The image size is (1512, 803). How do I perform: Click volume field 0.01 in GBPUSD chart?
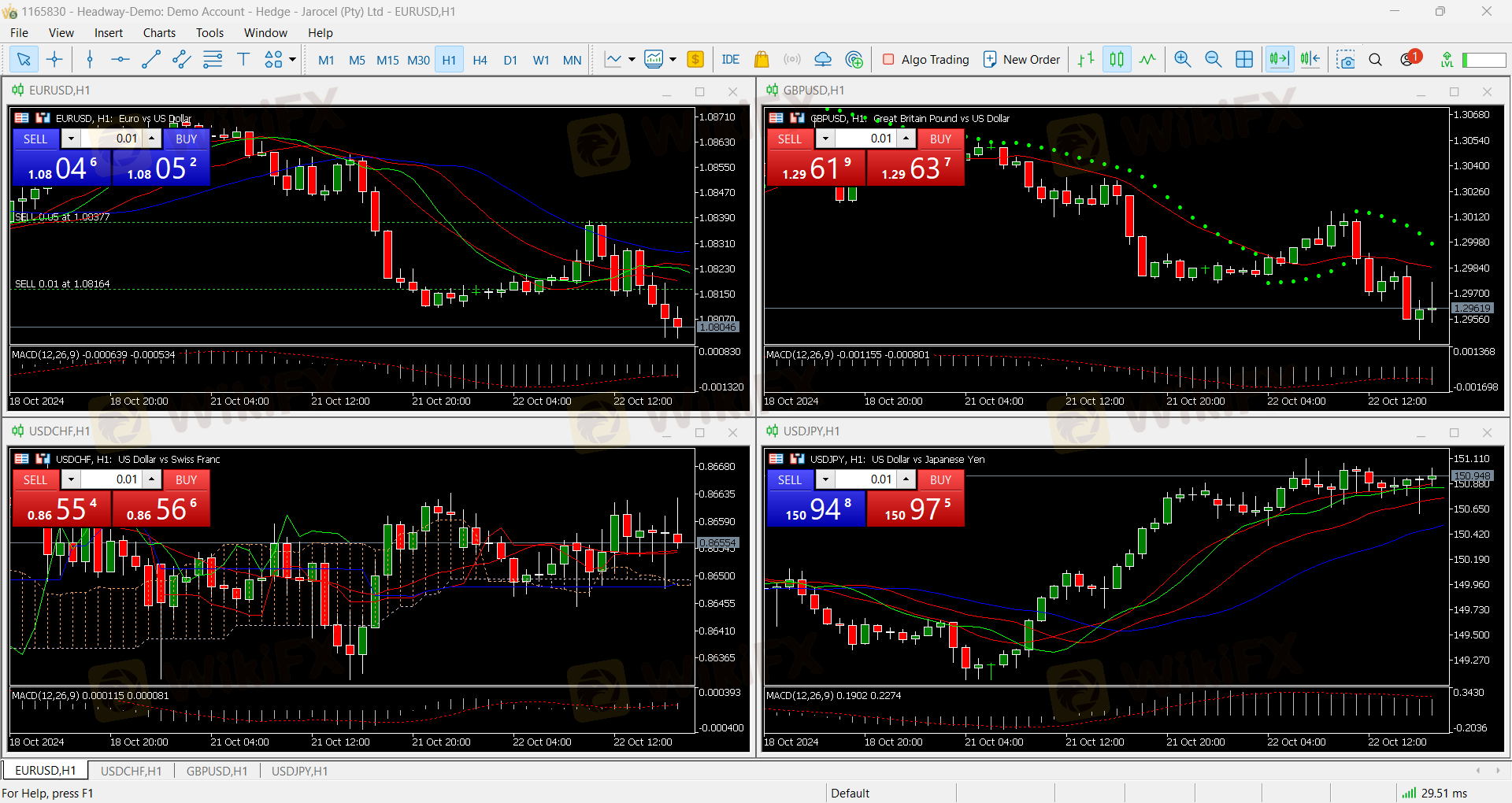click(866, 139)
